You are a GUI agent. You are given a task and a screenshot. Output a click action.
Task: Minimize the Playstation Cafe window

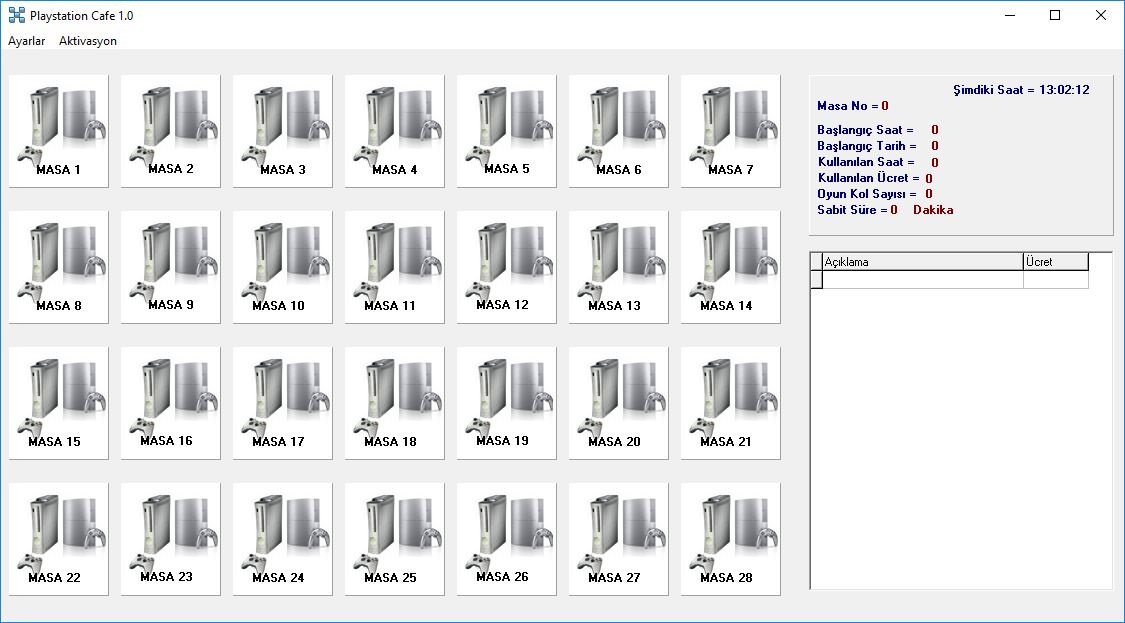point(1009,15)
